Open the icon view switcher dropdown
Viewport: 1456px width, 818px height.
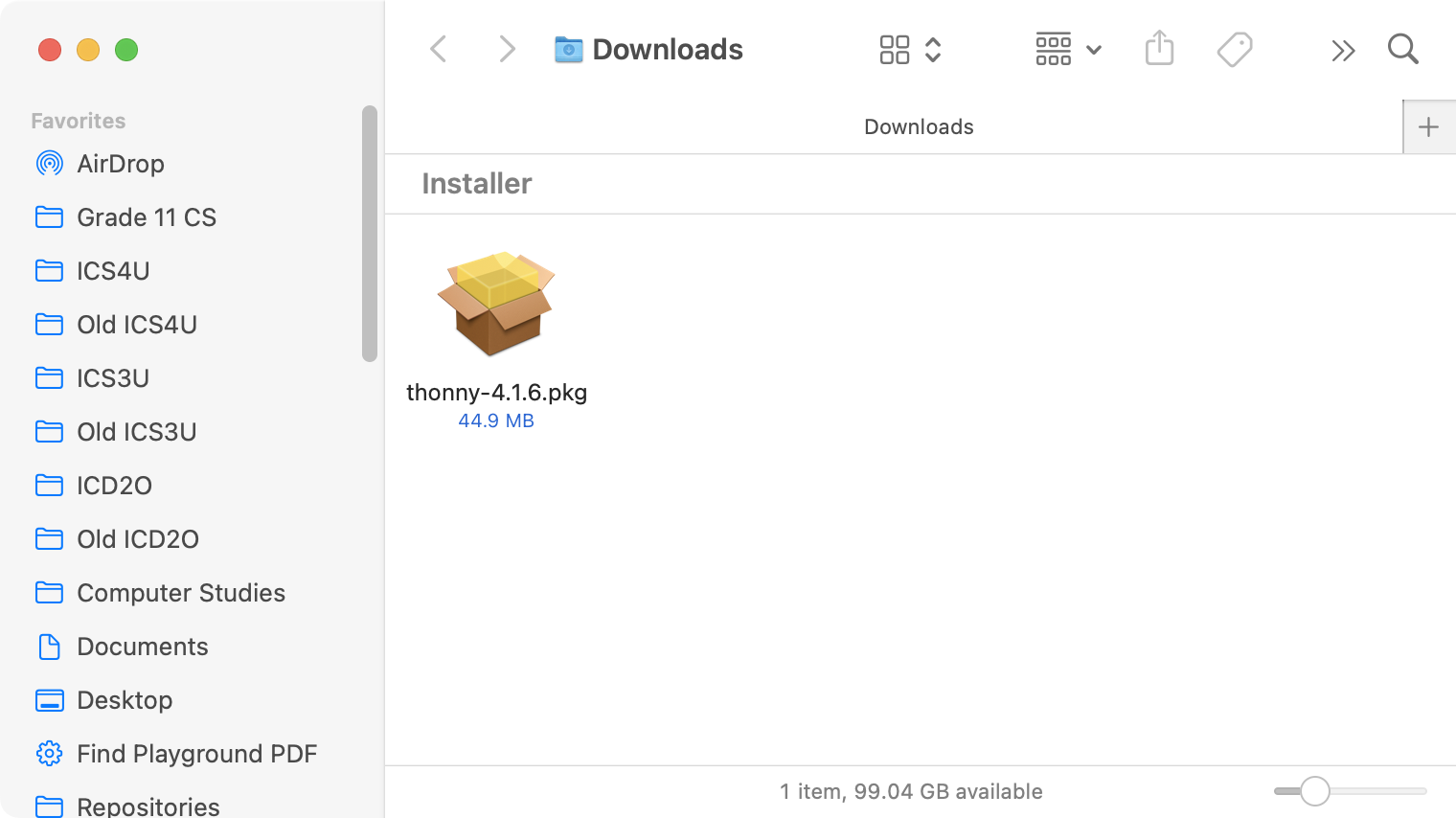tap(910, 49)
